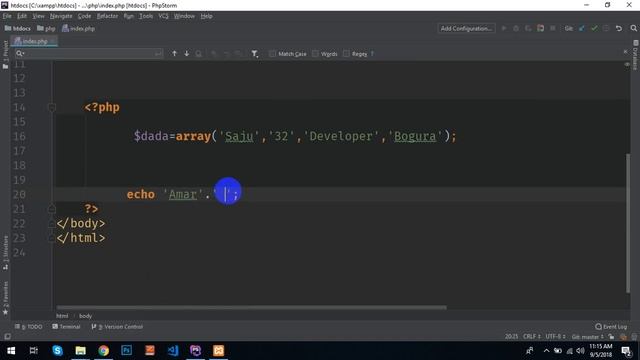Viewport: 640px width, 360px height.
Task: Enable the Regex checkbox
Action: [x=346, y=53]
